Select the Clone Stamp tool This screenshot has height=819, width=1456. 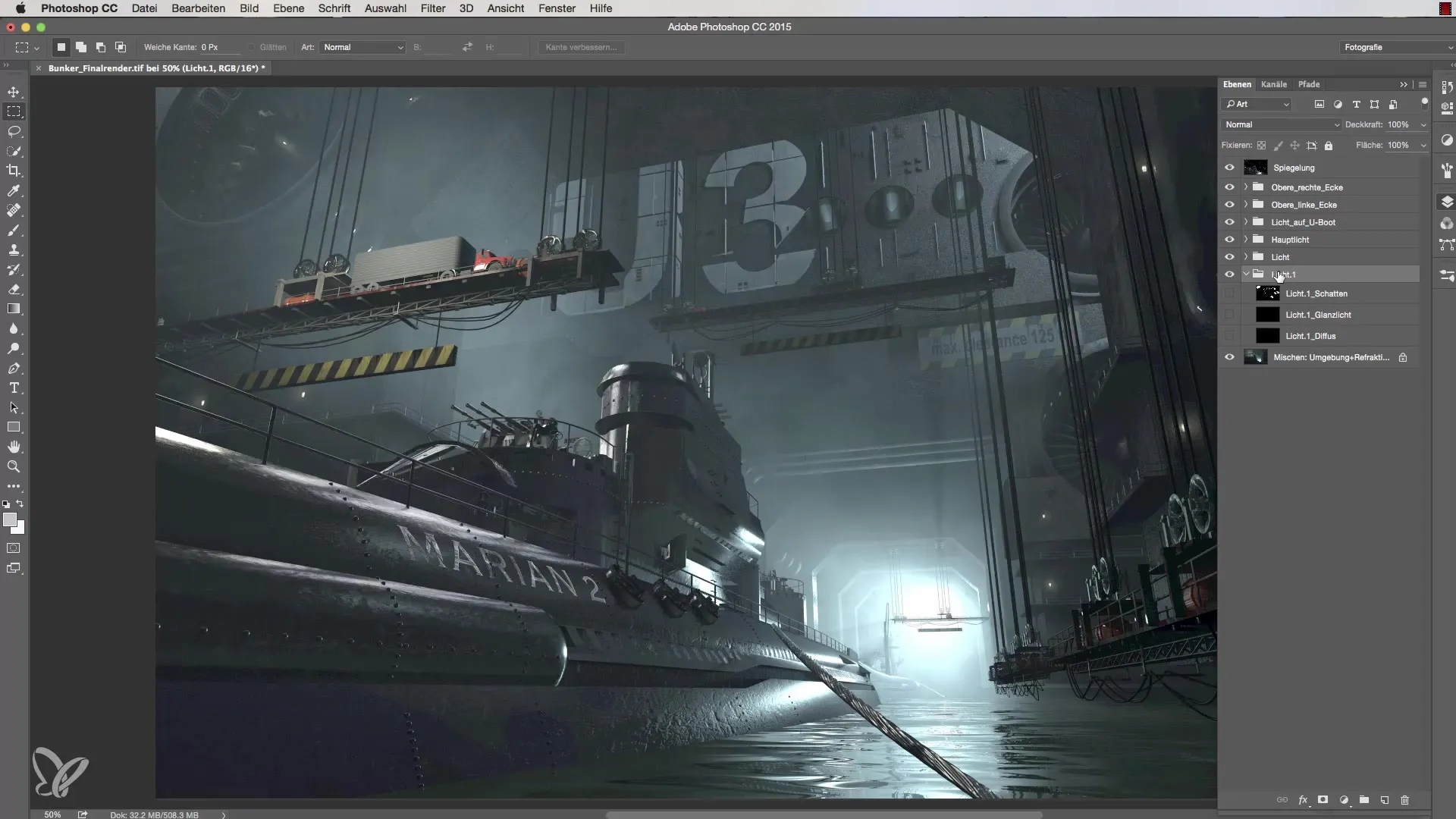[14, 249]
